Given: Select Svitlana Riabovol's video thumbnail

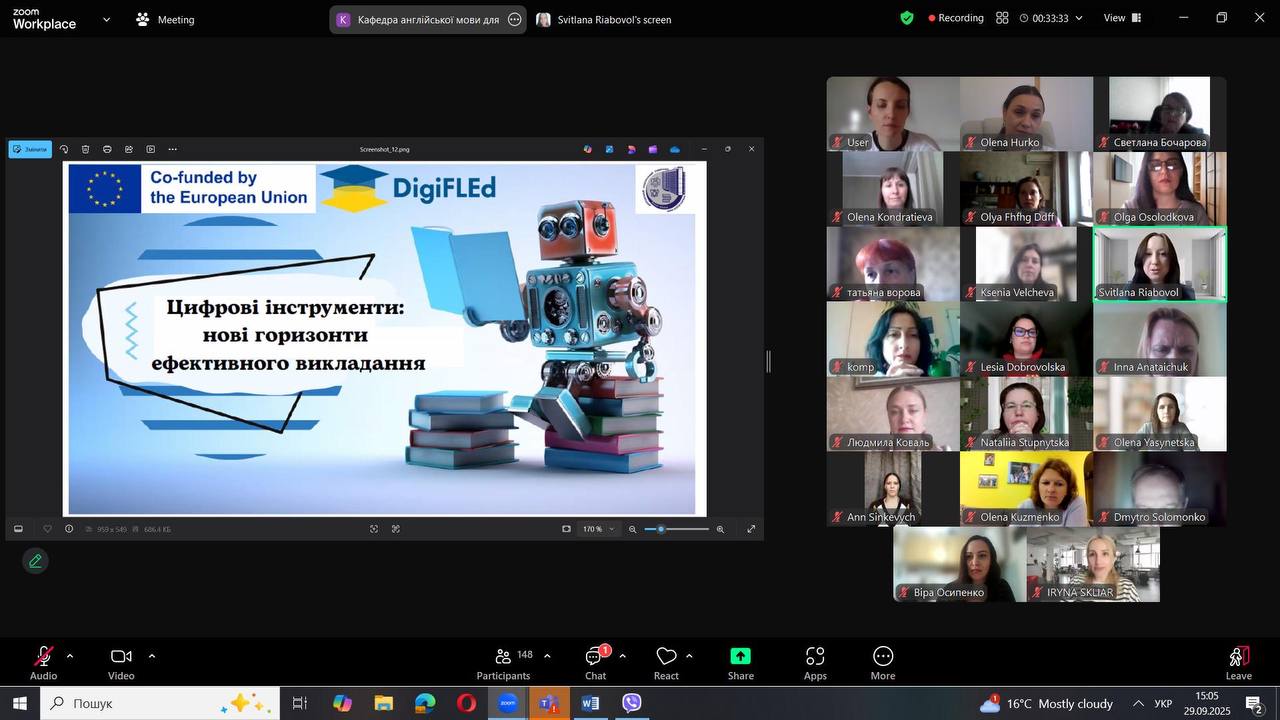Looking at the screenshot, I should 1159,264.
